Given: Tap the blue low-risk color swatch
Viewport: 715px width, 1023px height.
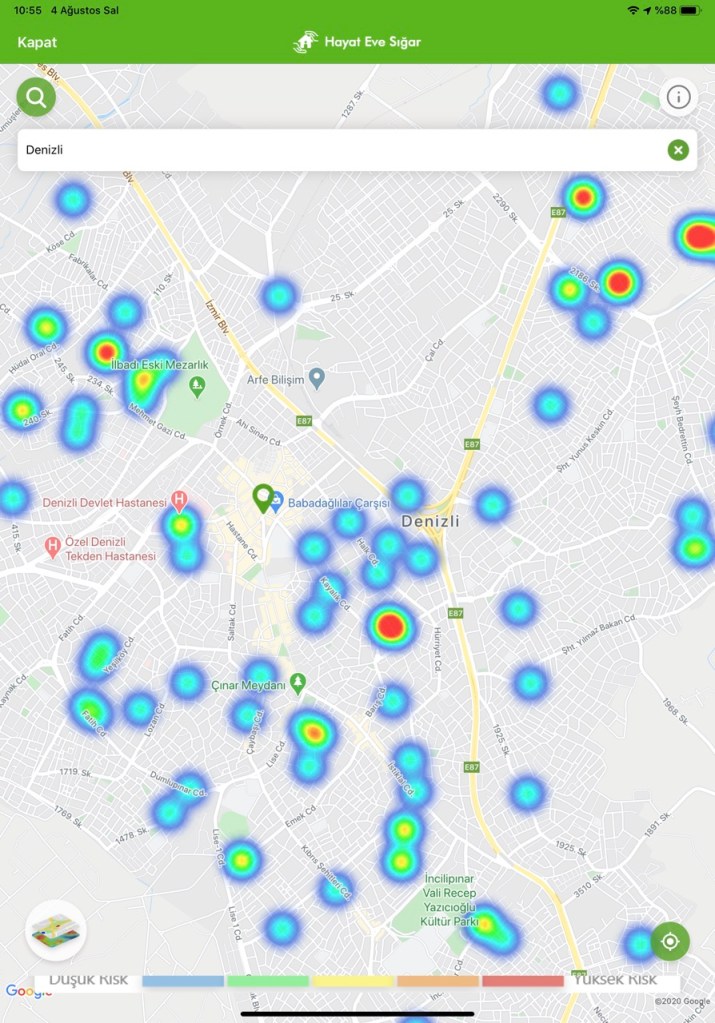Looking at the screenshot, I should (183, 981).
